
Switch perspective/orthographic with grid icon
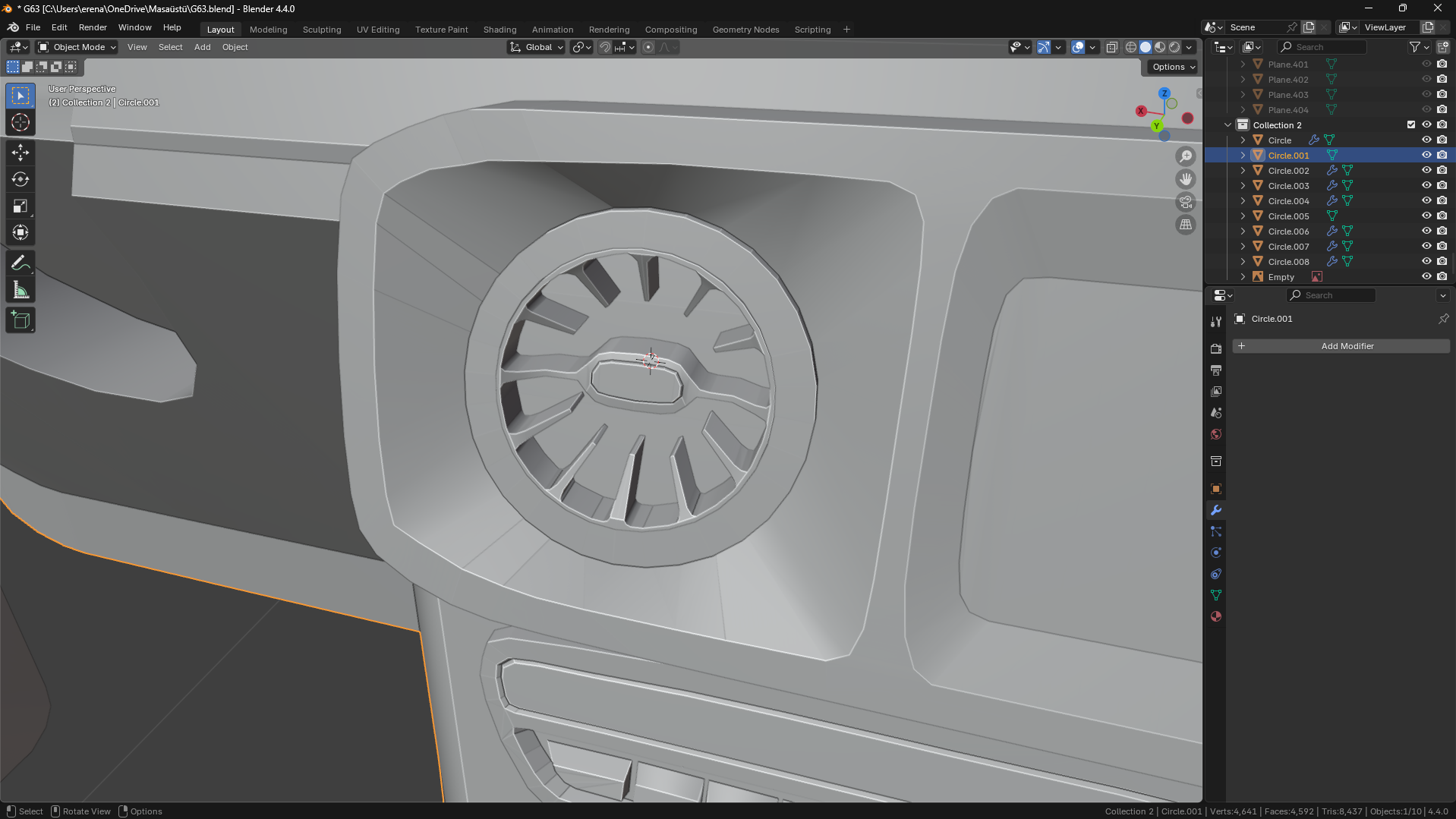pos(1186,225)
